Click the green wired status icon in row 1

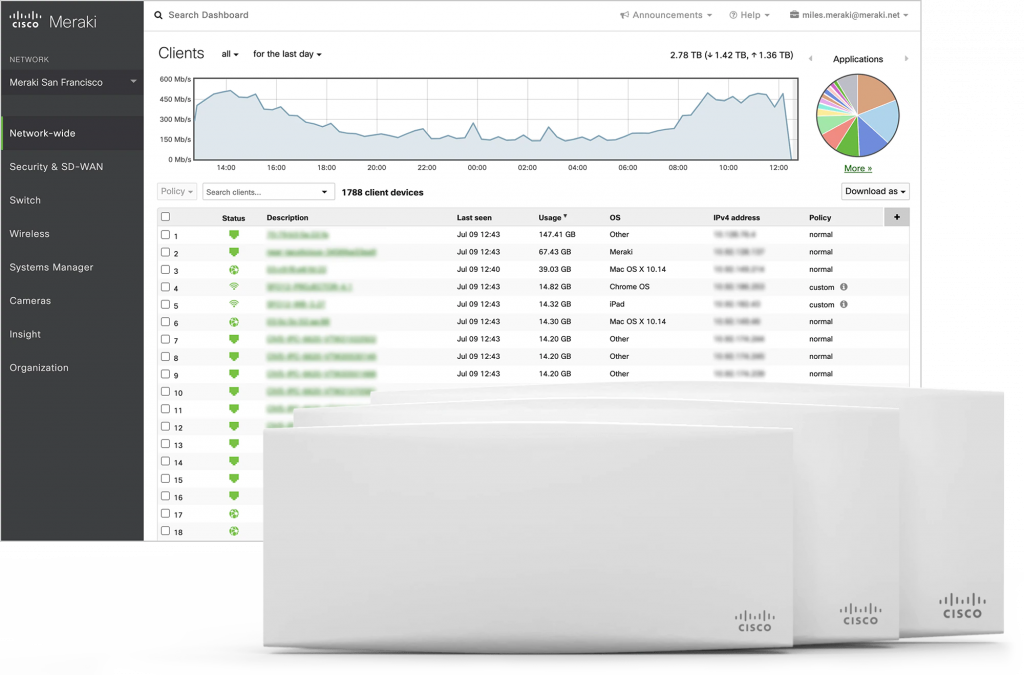pyautogui.click(x=234, y=235)
